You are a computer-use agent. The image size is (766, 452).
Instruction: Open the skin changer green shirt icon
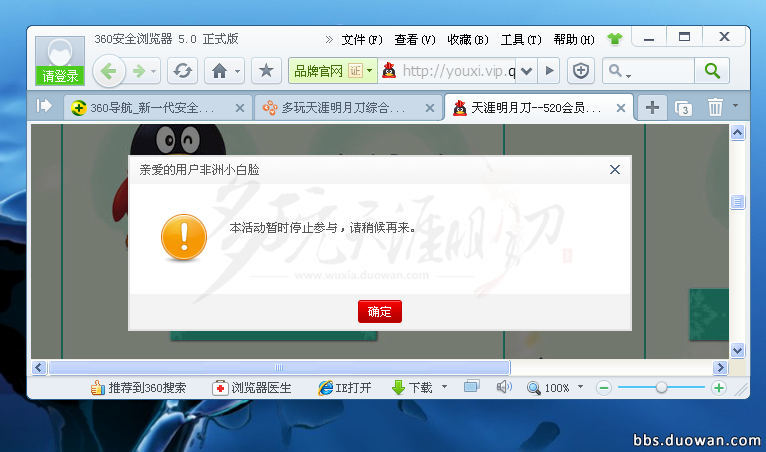615,39
